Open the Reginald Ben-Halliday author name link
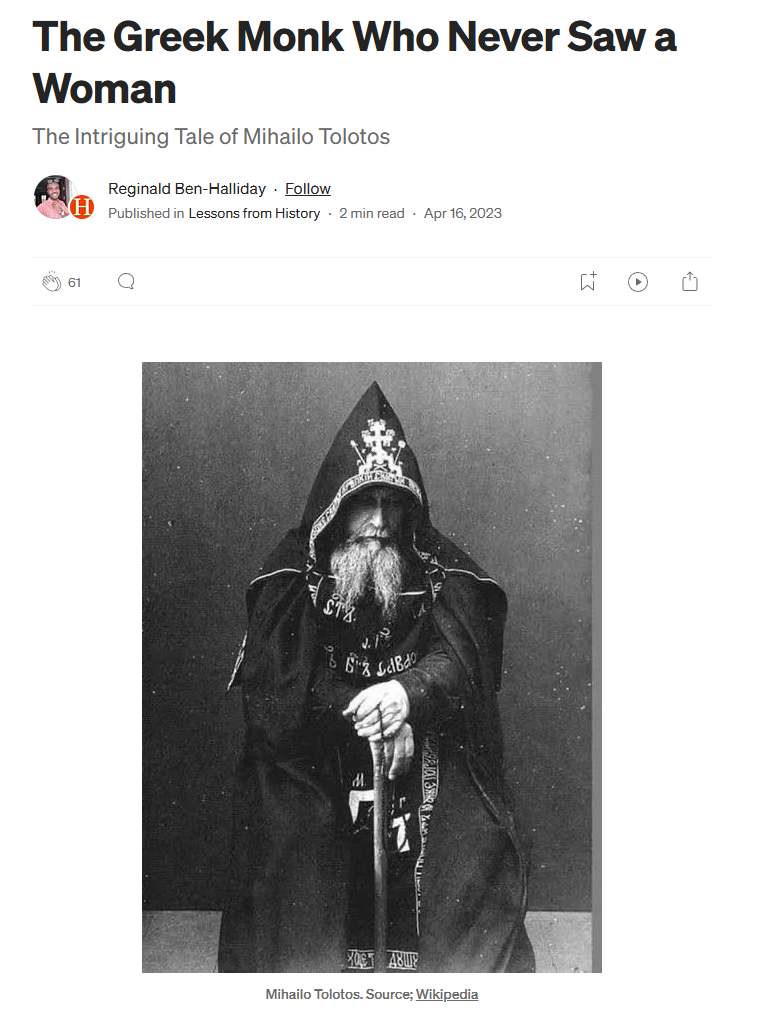Screen dimensions: 774x1031 (187, 189)
